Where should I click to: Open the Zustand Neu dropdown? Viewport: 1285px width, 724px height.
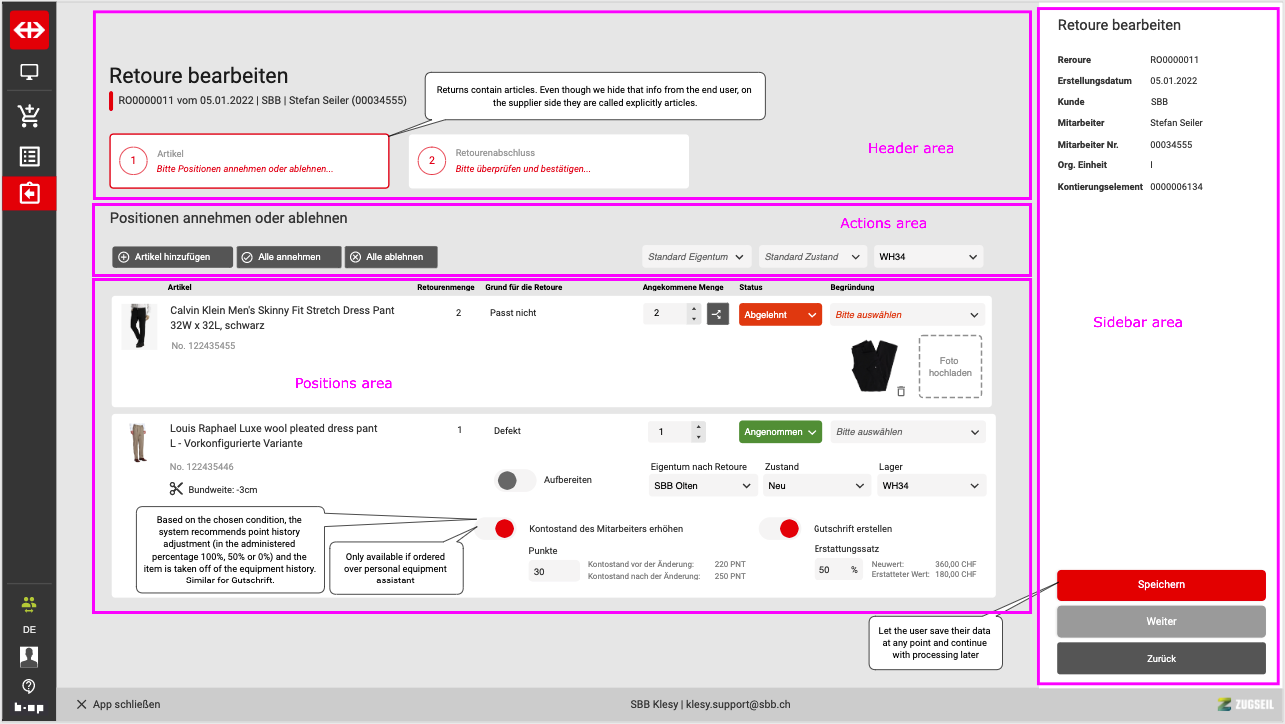pyautogui.click(x=816, y=486)
